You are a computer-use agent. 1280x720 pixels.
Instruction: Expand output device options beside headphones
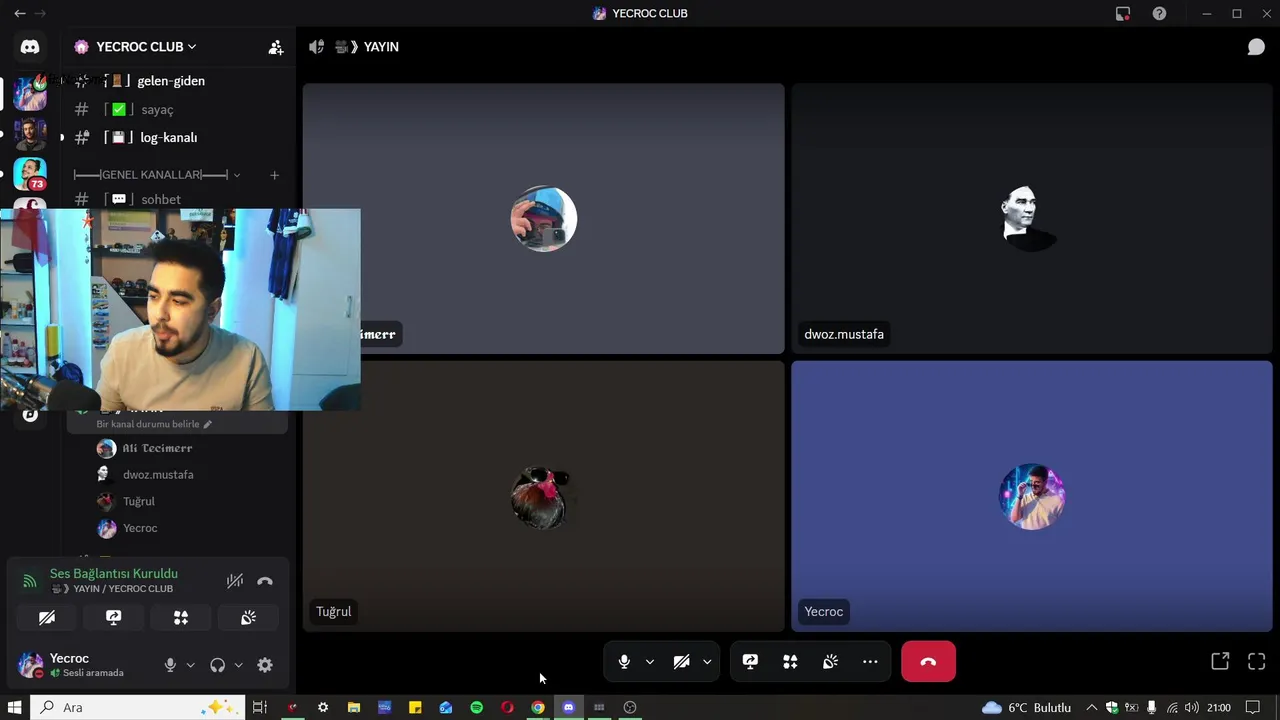[x=238, y=665]
